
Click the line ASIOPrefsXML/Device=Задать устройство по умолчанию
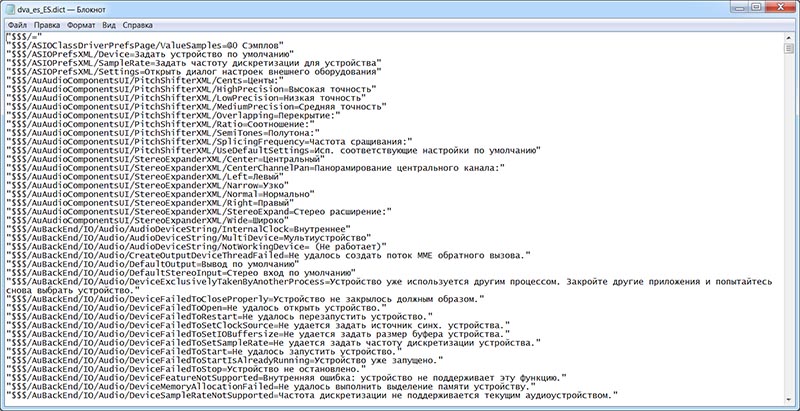tap(150, 54)
